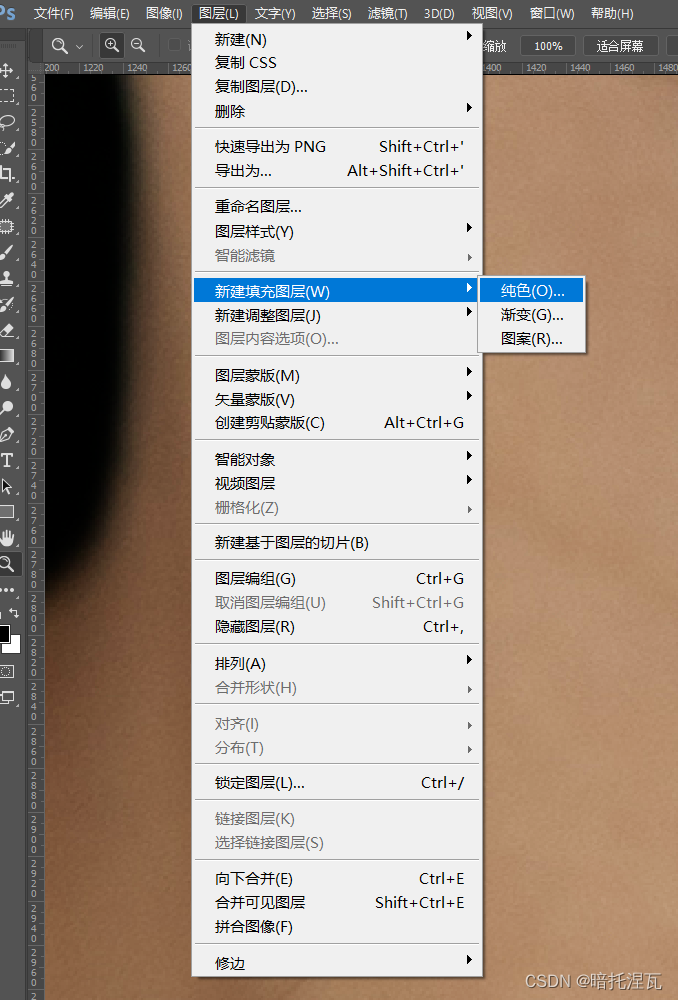
Task: Select the Clone Stamp tool
Action: coord(7,278)
